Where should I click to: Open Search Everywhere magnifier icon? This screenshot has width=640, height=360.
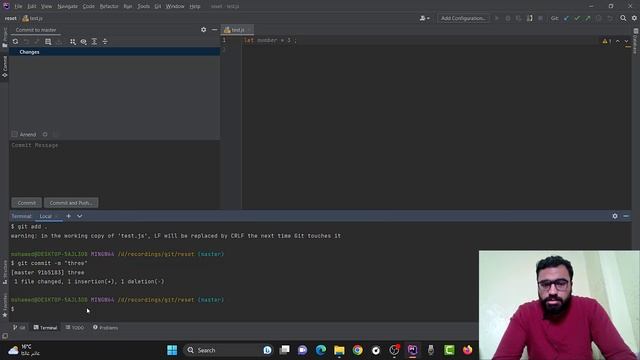pyautogui.click(x=623, y=18)
